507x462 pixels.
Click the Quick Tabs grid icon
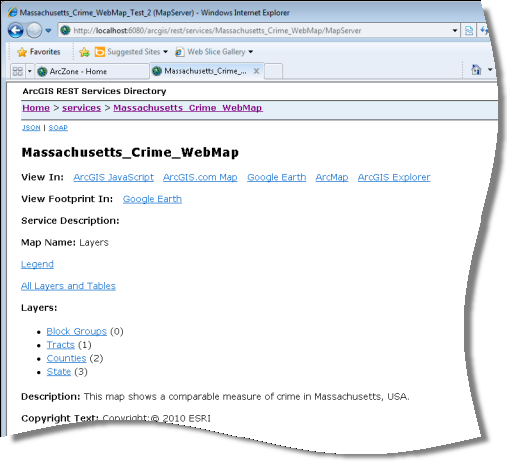click(x=18, y=71)
